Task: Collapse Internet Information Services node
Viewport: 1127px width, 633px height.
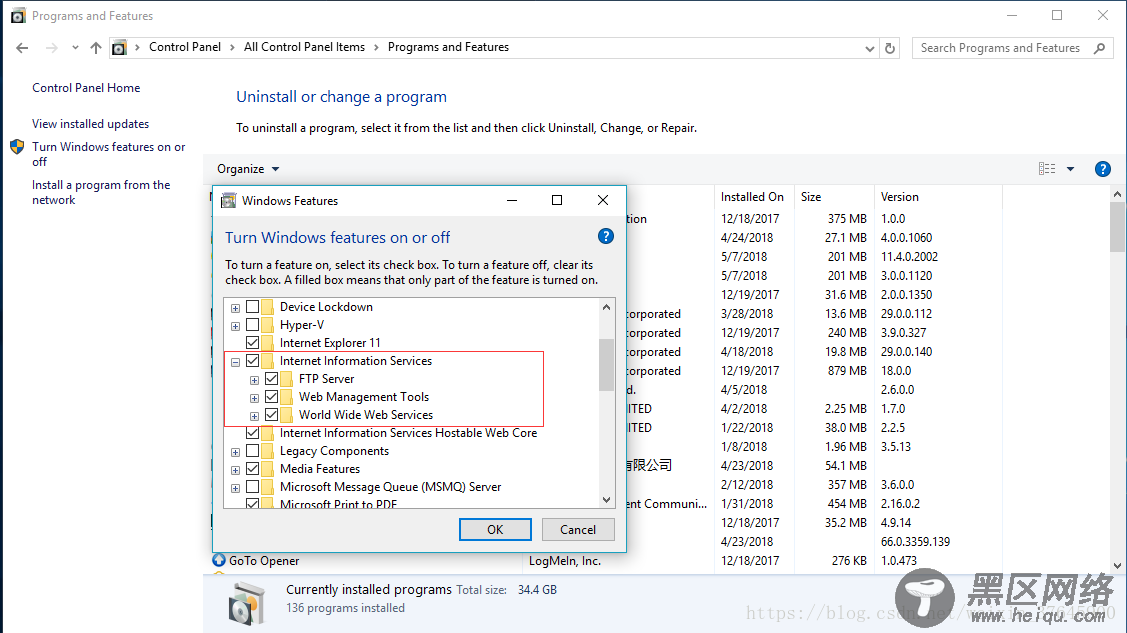Action: (x=236, y=361)
